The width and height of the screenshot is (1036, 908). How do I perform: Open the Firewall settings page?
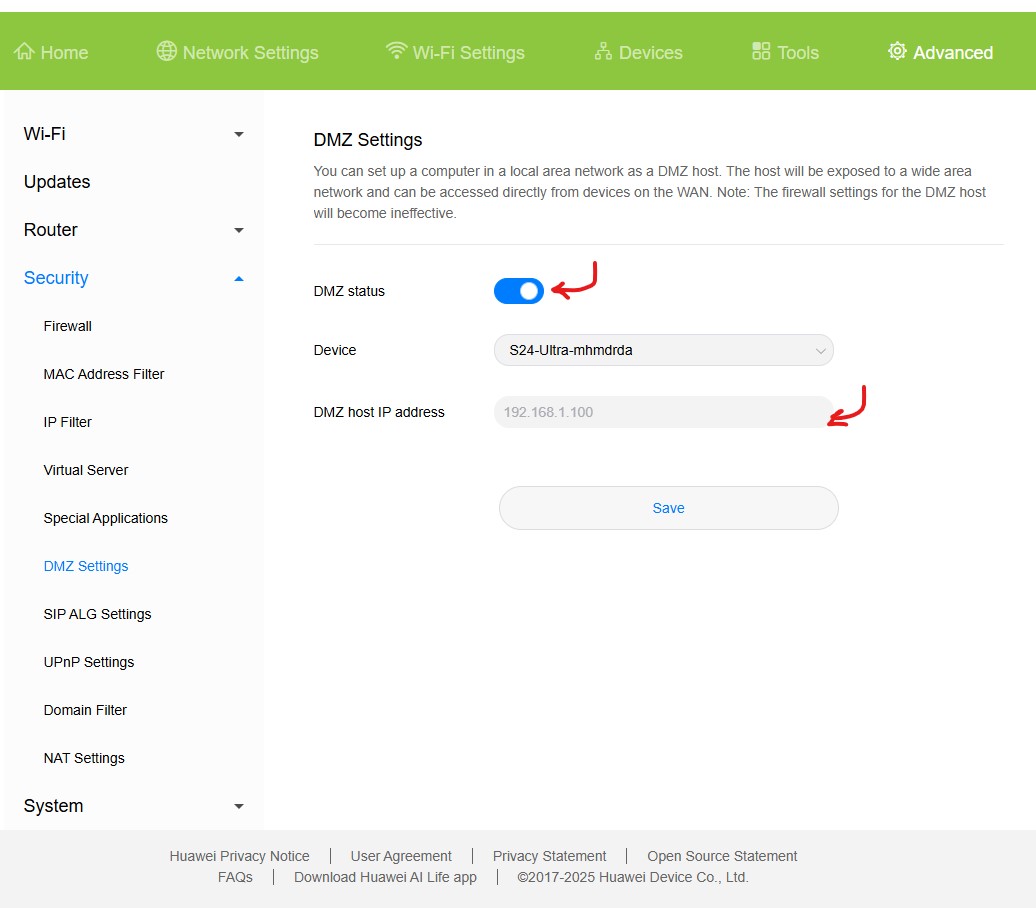coord(68,326)
